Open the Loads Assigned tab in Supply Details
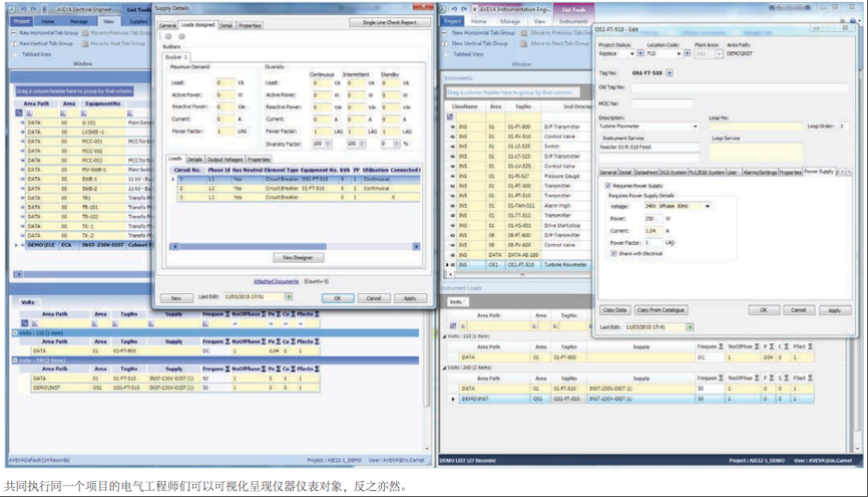The width and height of the screenshot is (868, 498). [x=198, y=25]
